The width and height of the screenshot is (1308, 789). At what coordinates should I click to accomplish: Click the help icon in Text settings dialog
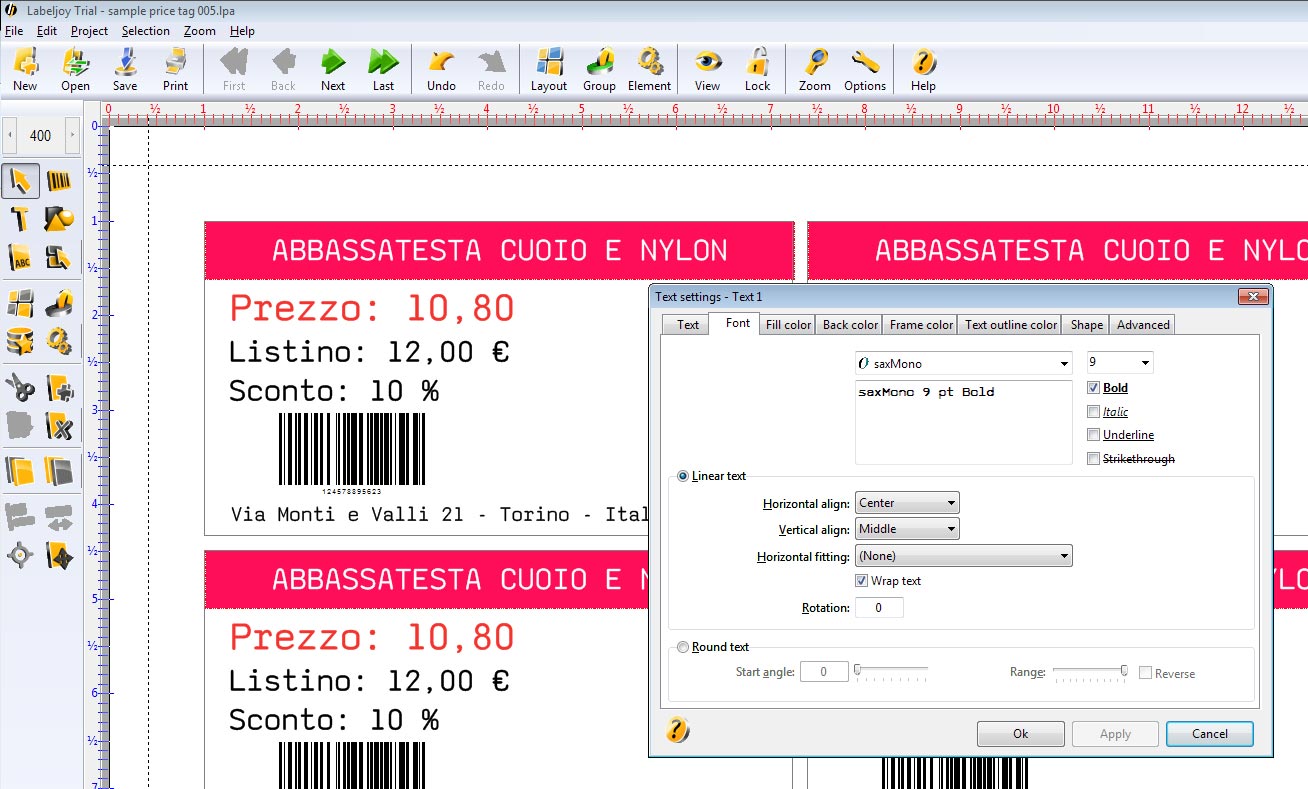[x=677, y=729]
